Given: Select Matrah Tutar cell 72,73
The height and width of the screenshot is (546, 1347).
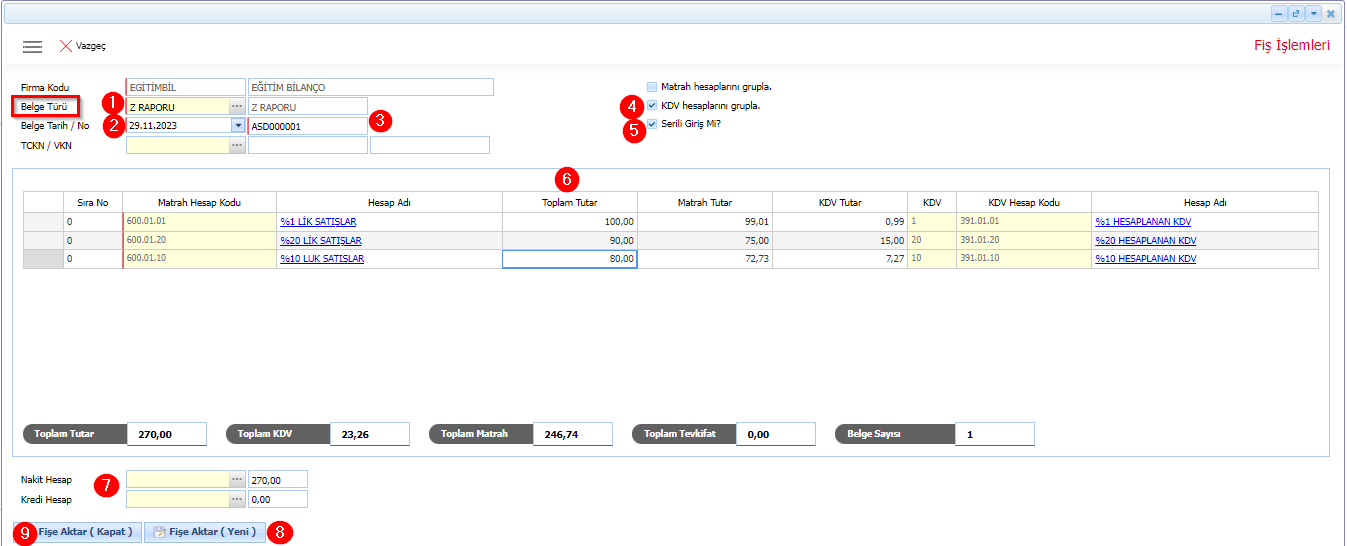Looking at the screenshot, I should coord(705,259).
